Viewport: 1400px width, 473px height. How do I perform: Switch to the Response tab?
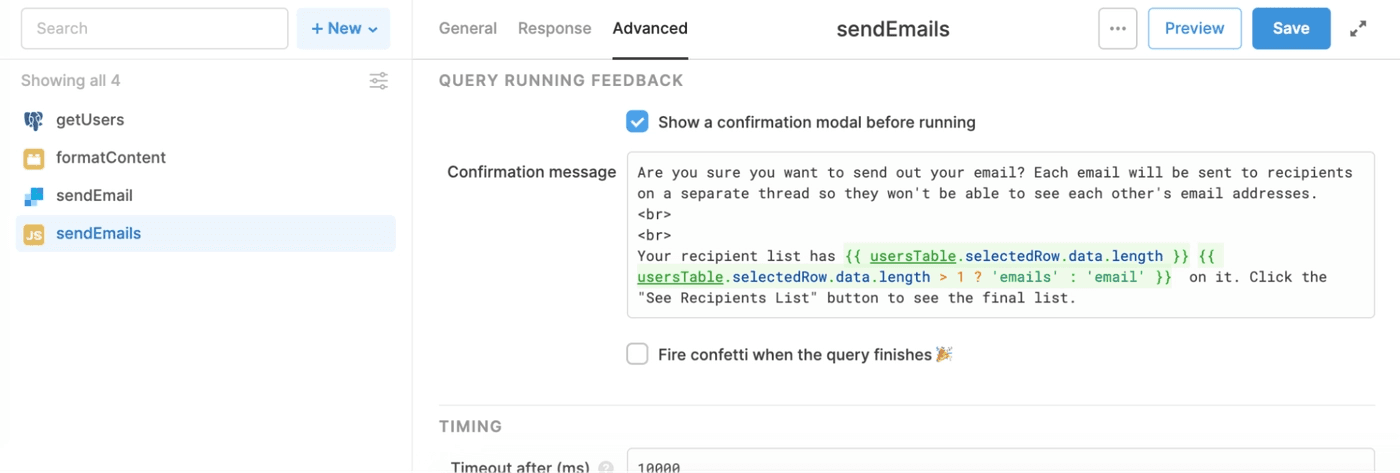coord(554,29)
